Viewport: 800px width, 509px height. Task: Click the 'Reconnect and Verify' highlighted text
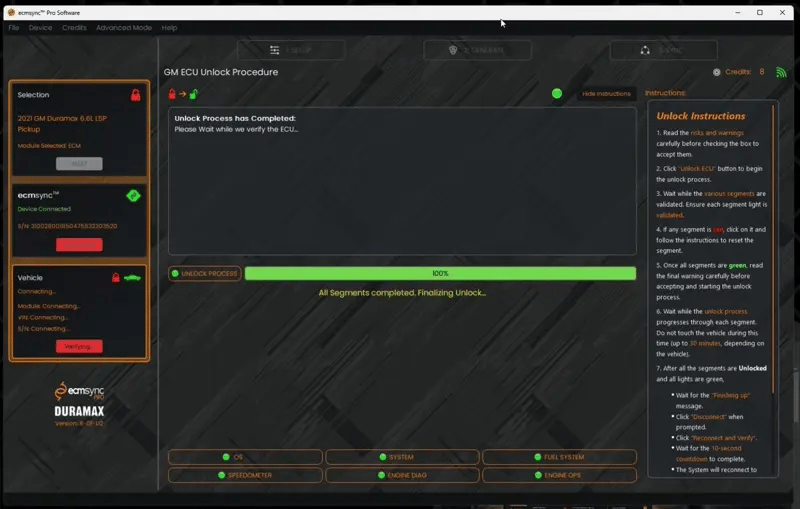tap(723, 438)
